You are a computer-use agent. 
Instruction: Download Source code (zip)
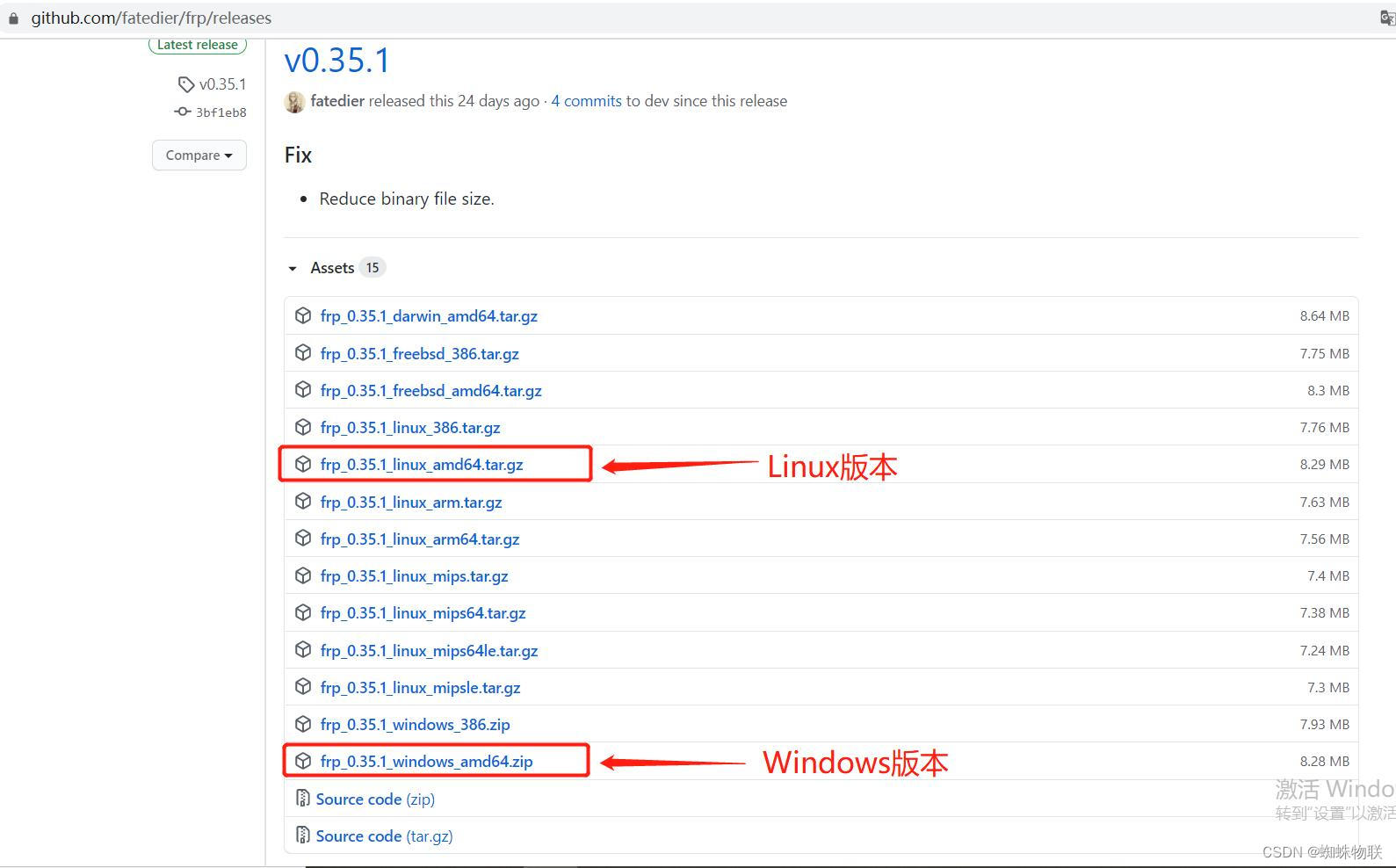[375, 799]
